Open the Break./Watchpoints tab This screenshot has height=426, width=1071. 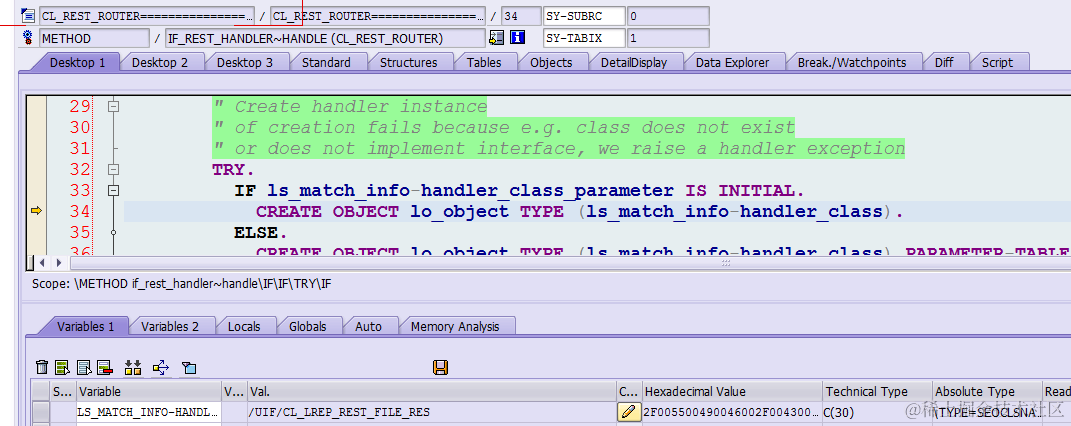(x=852, y=62)
